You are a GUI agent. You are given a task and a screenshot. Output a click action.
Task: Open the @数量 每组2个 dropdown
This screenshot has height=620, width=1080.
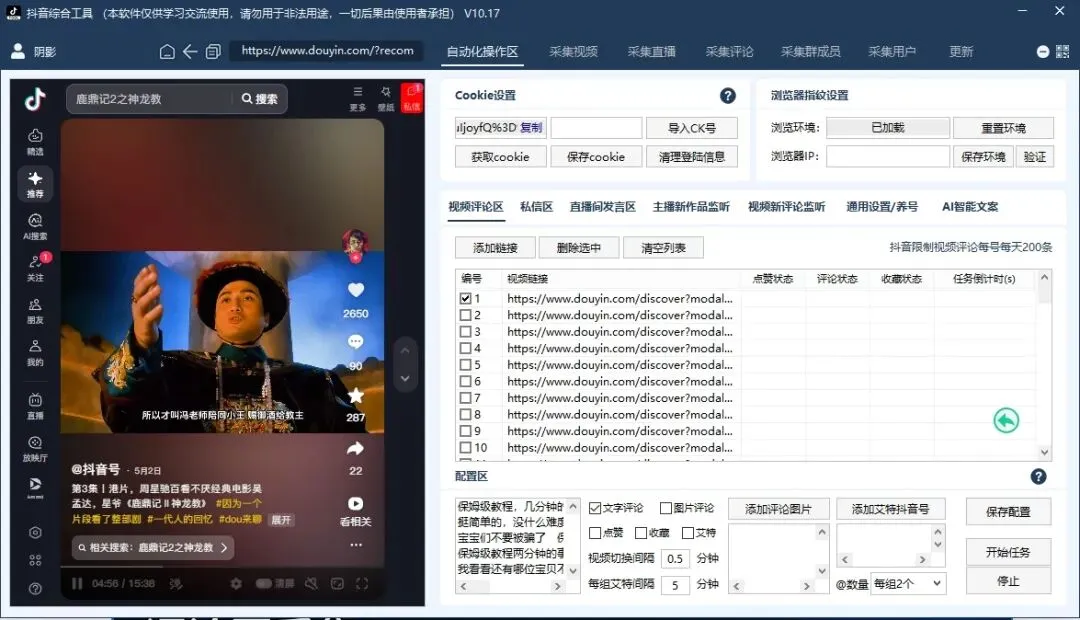(x=910, y=584)
